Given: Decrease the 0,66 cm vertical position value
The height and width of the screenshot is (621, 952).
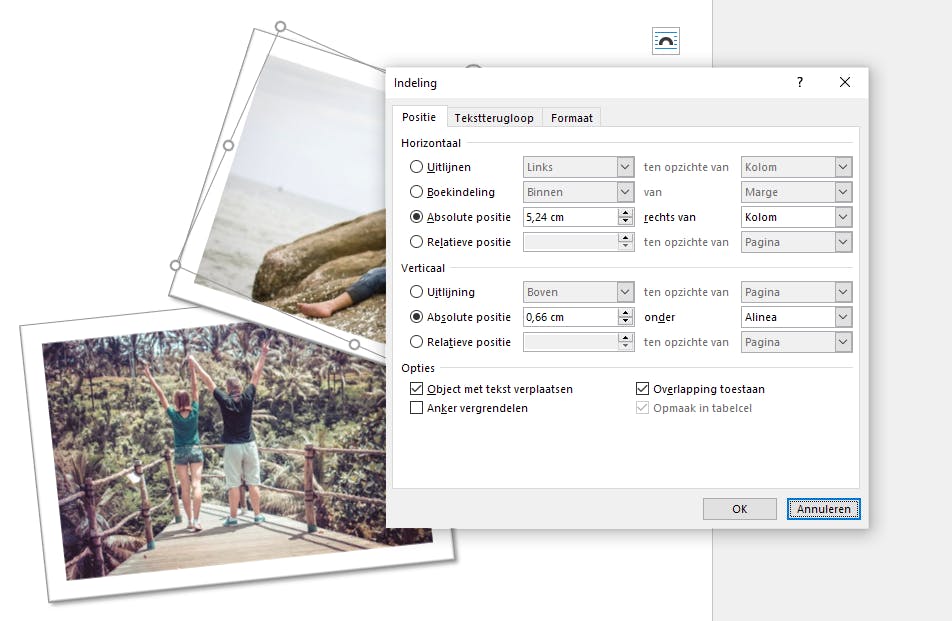Looking at the screenshot, I should 625,322.
